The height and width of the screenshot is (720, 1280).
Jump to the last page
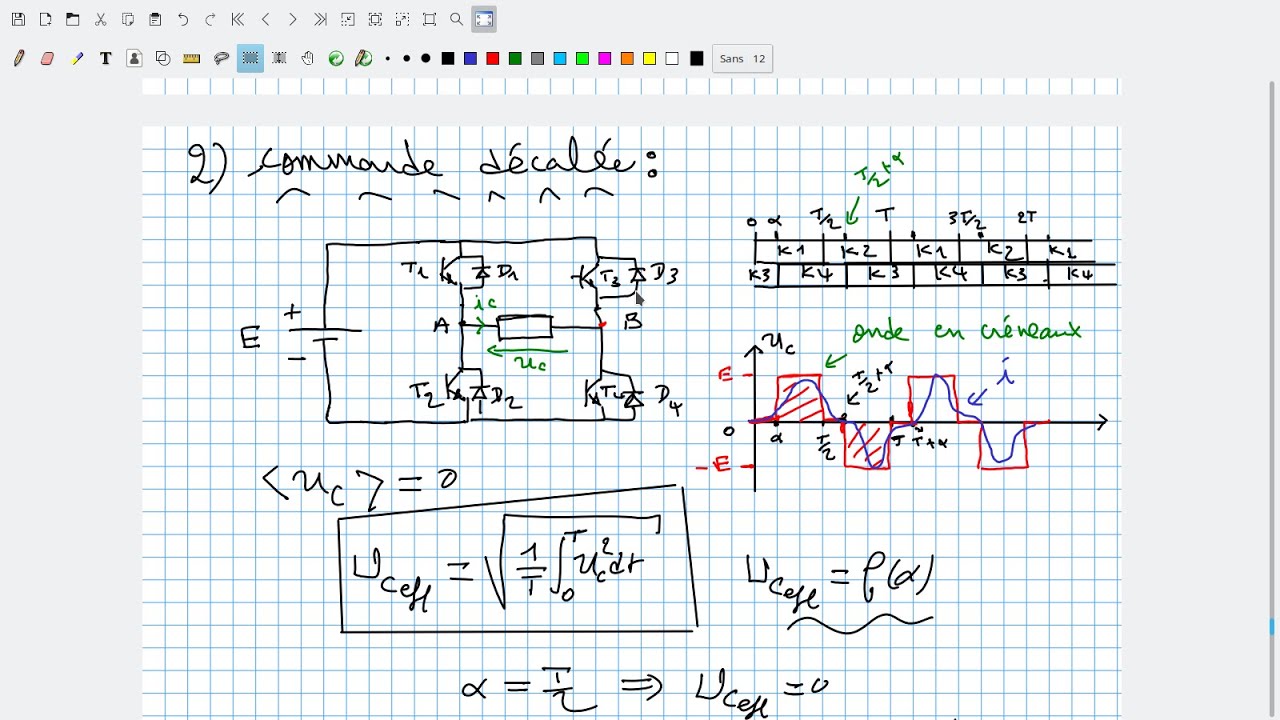(320, 19)
